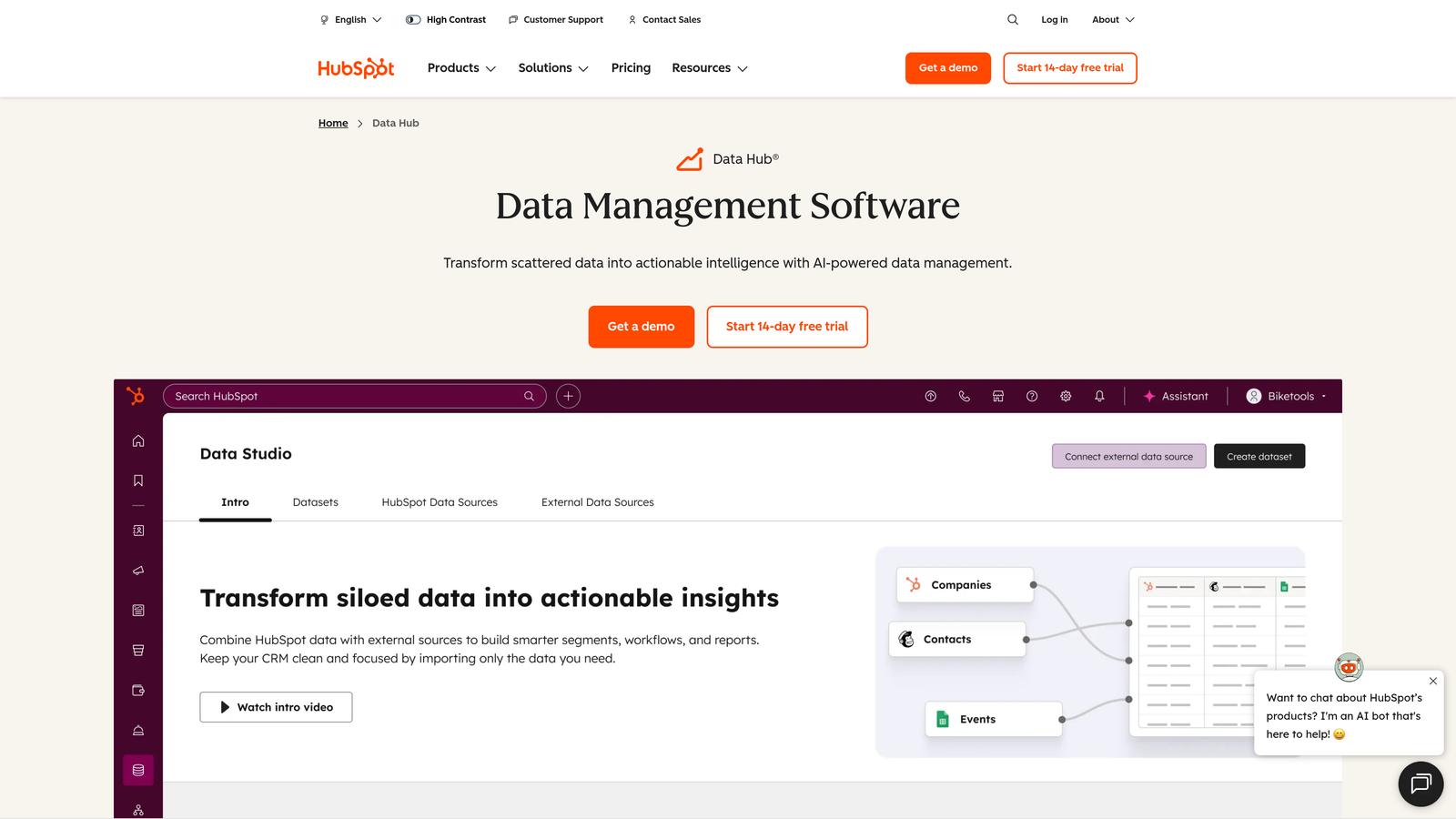Open the HubSpot marketplace store icon

[x=998, y=396]
